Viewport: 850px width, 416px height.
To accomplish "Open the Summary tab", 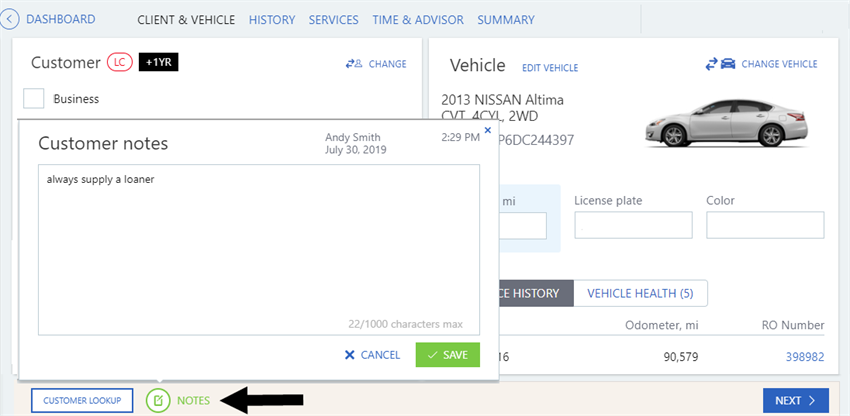I will pyautogui.click(x=505, y=20).
